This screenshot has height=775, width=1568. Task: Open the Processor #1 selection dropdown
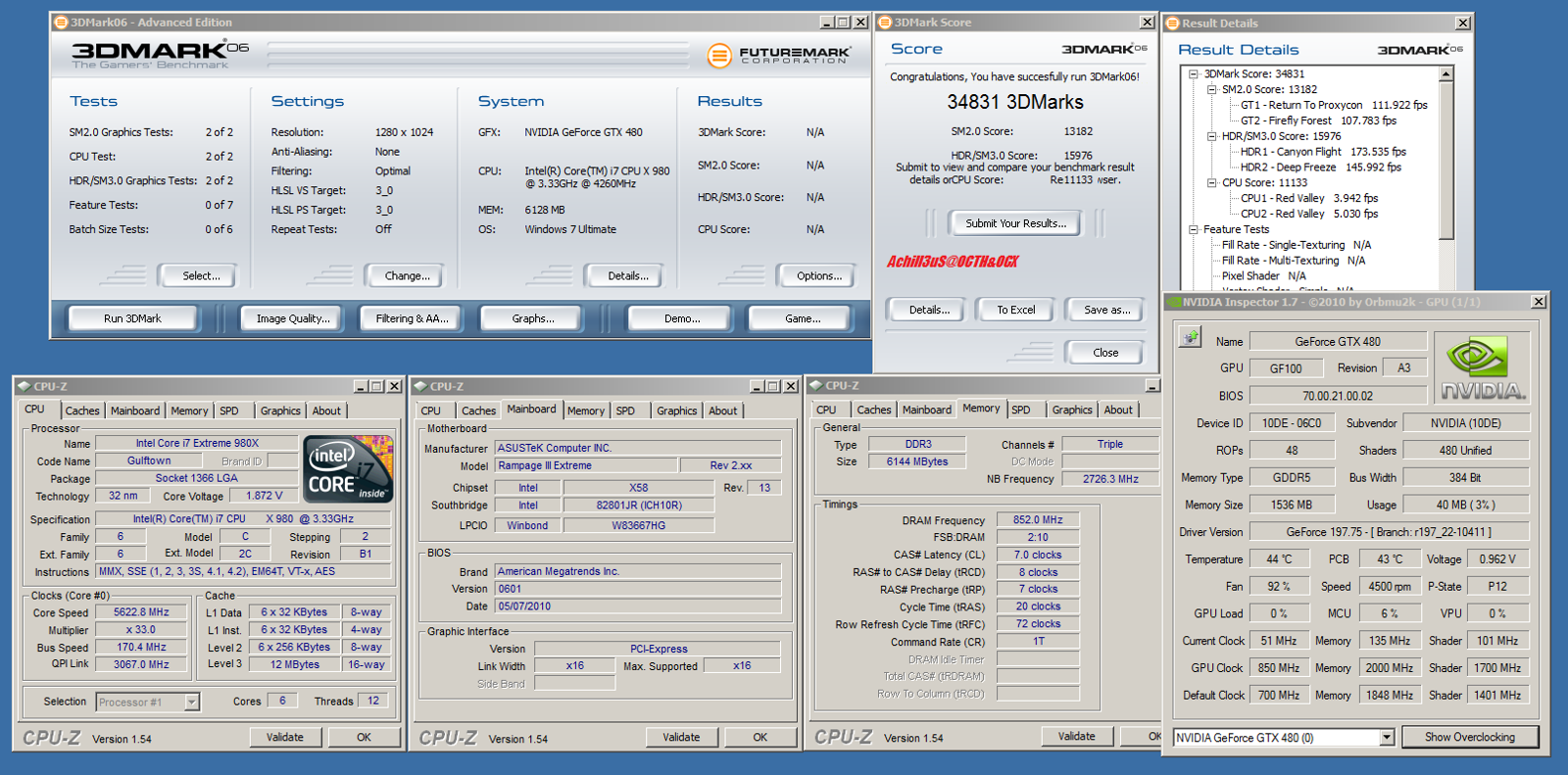tap(192, 702)
